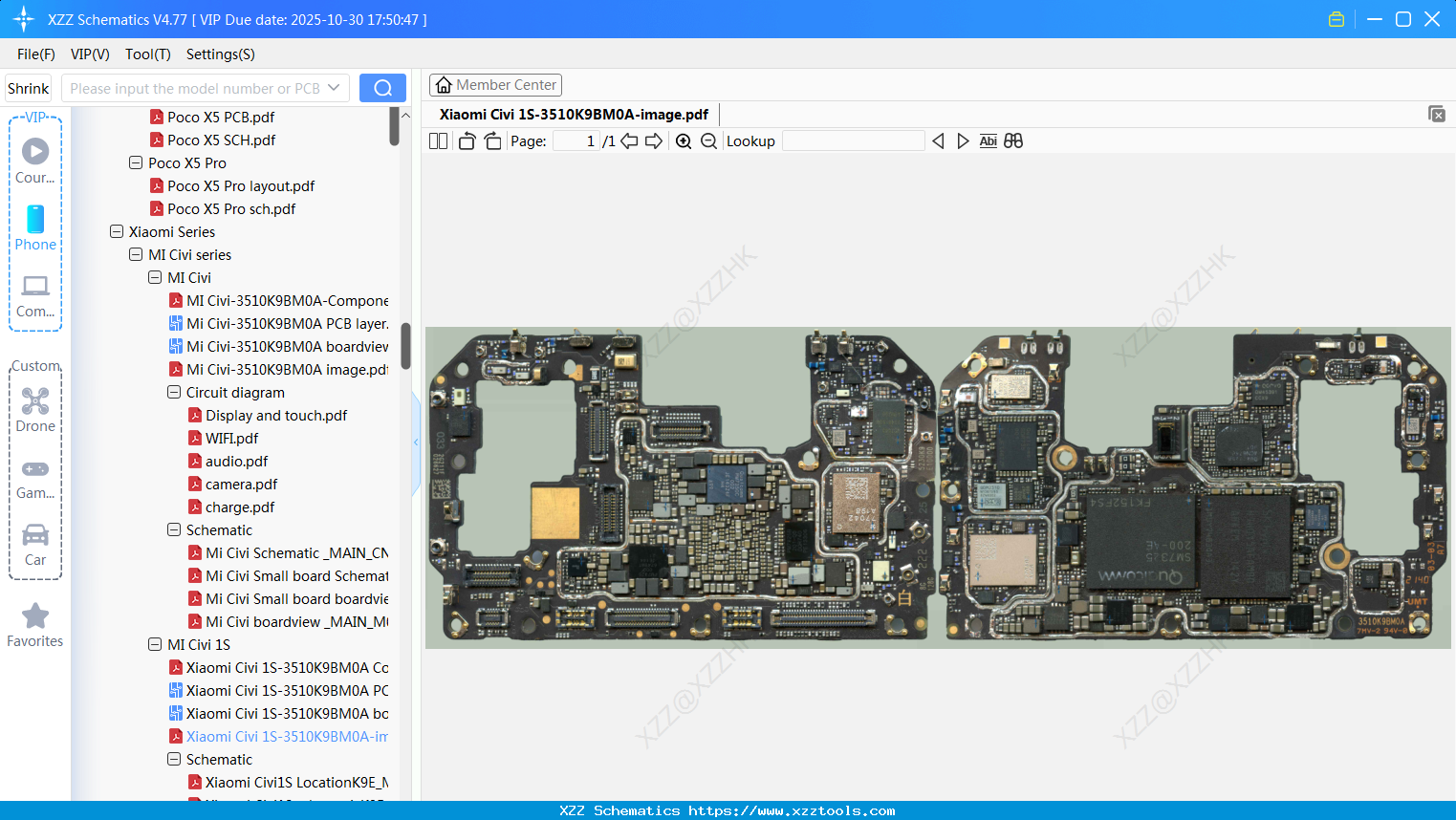Zoom in on the board image
Viewport: 1456px width, 820px height.
click(684, 140)
